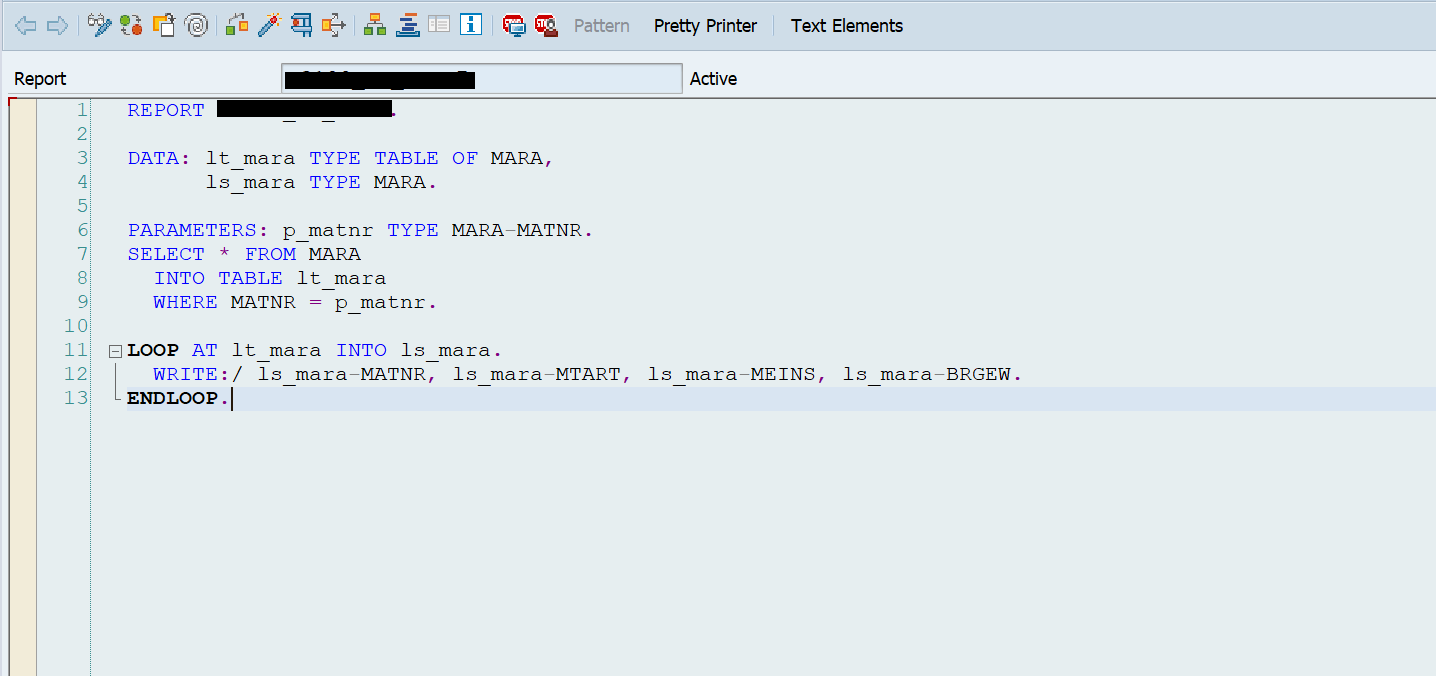Screen dimensions: 1436x676
Task: Click the two-pane display settings icon
Action: 439,25
